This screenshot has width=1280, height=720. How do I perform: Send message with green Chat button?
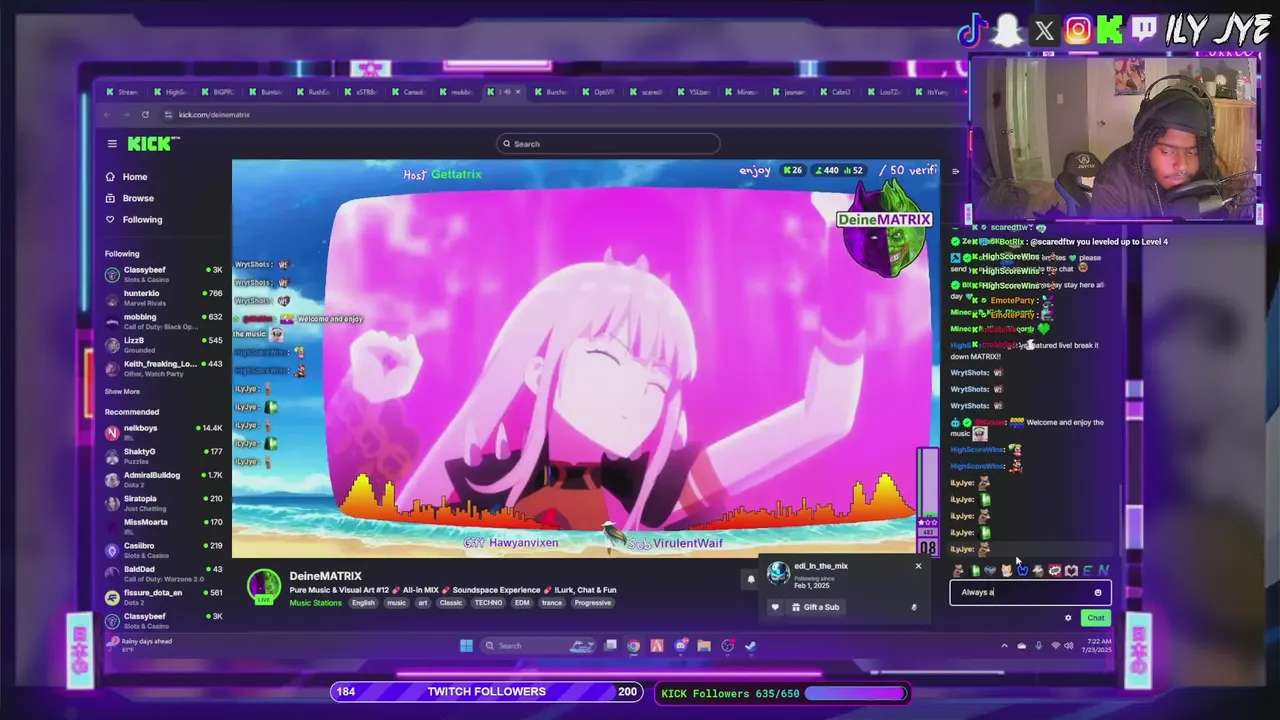pyautogui.click(x=1096, y=618)
